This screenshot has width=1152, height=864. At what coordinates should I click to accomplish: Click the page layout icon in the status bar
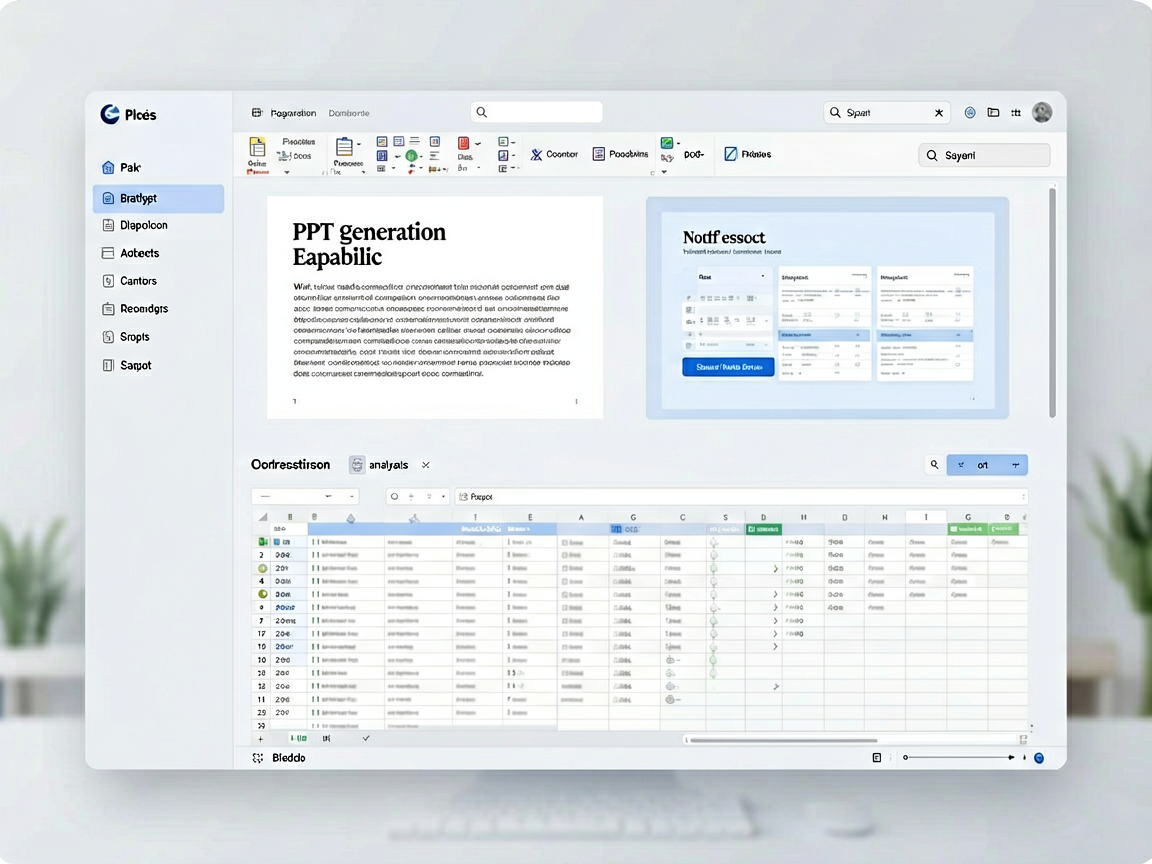coord(876,758)
